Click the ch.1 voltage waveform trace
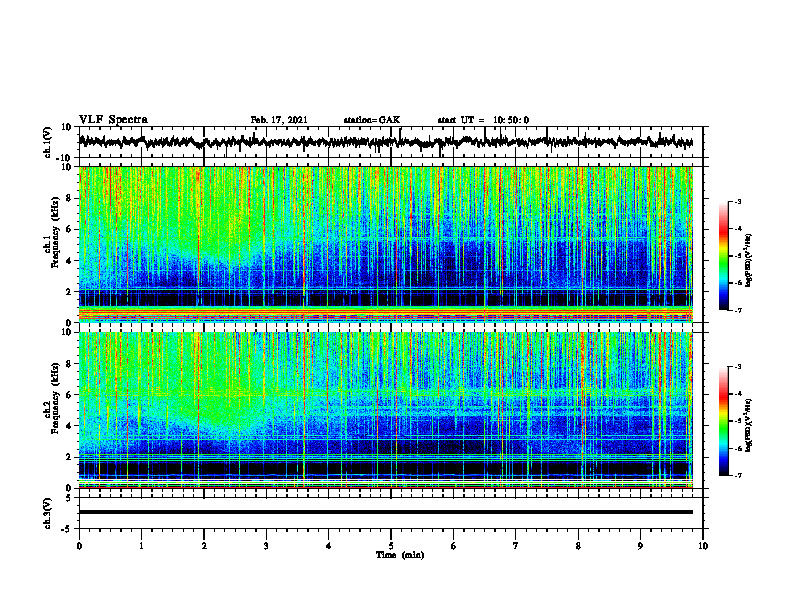Image resolution: width=792 pixels, height=612 pixels. coord(386,142)
